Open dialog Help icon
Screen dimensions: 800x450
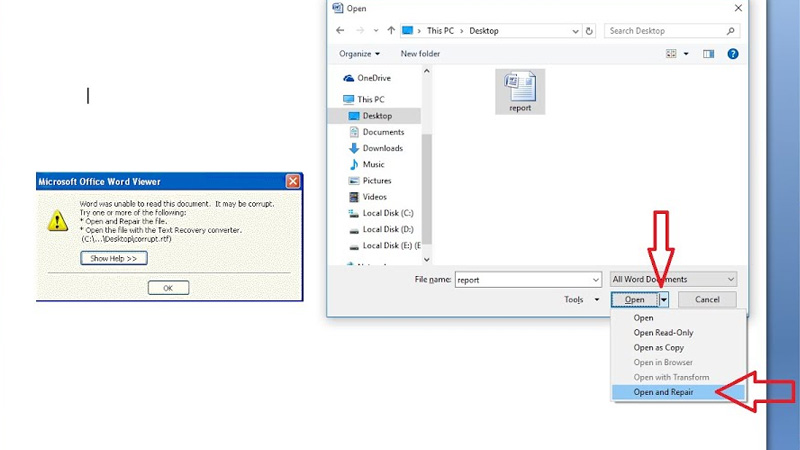(733, 54)
